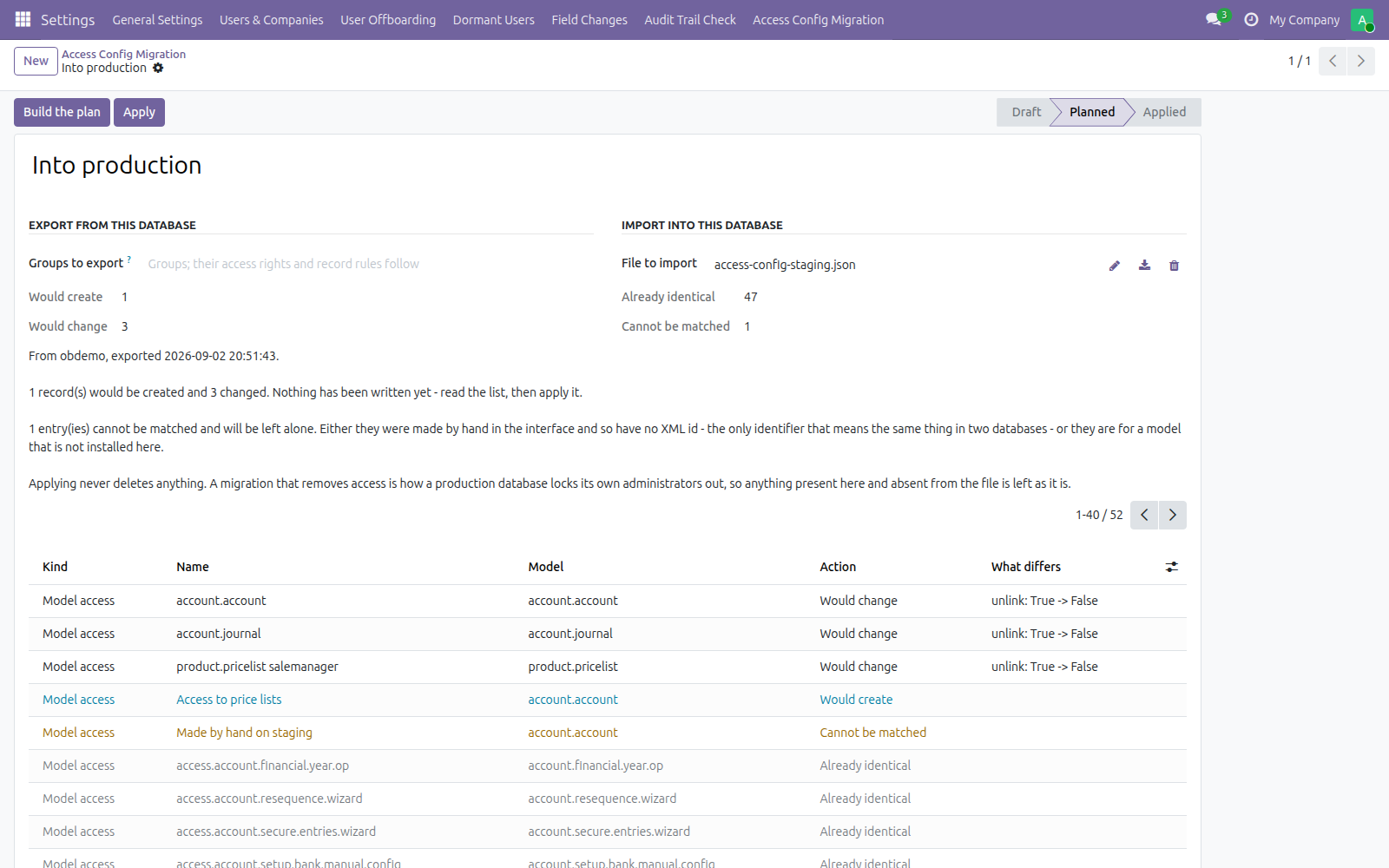Viewport: 1389px width, 868px height.
Task: Go to the next record
Action: 1361,61
